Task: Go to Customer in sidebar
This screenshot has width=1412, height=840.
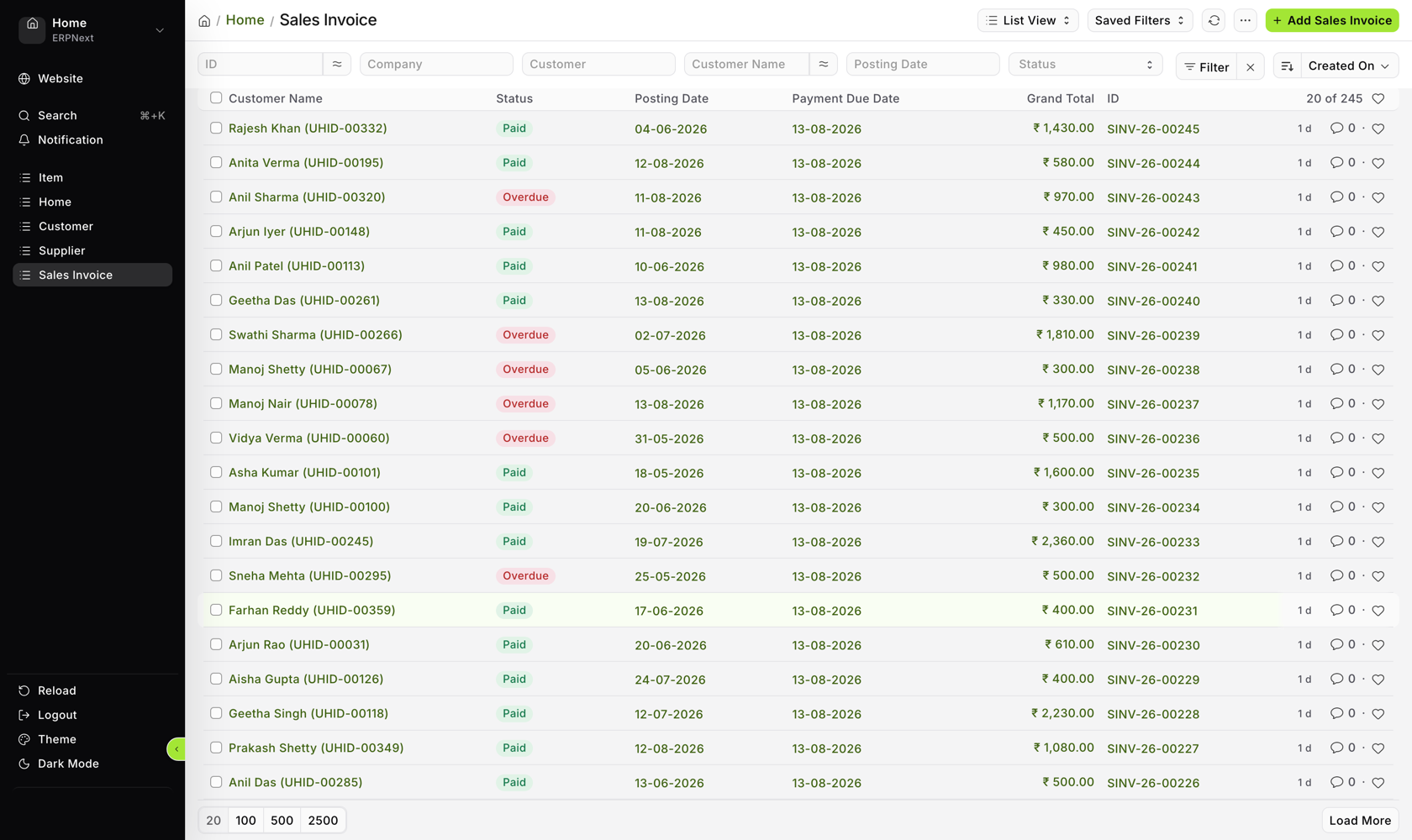Action: [x=92, y=226]
